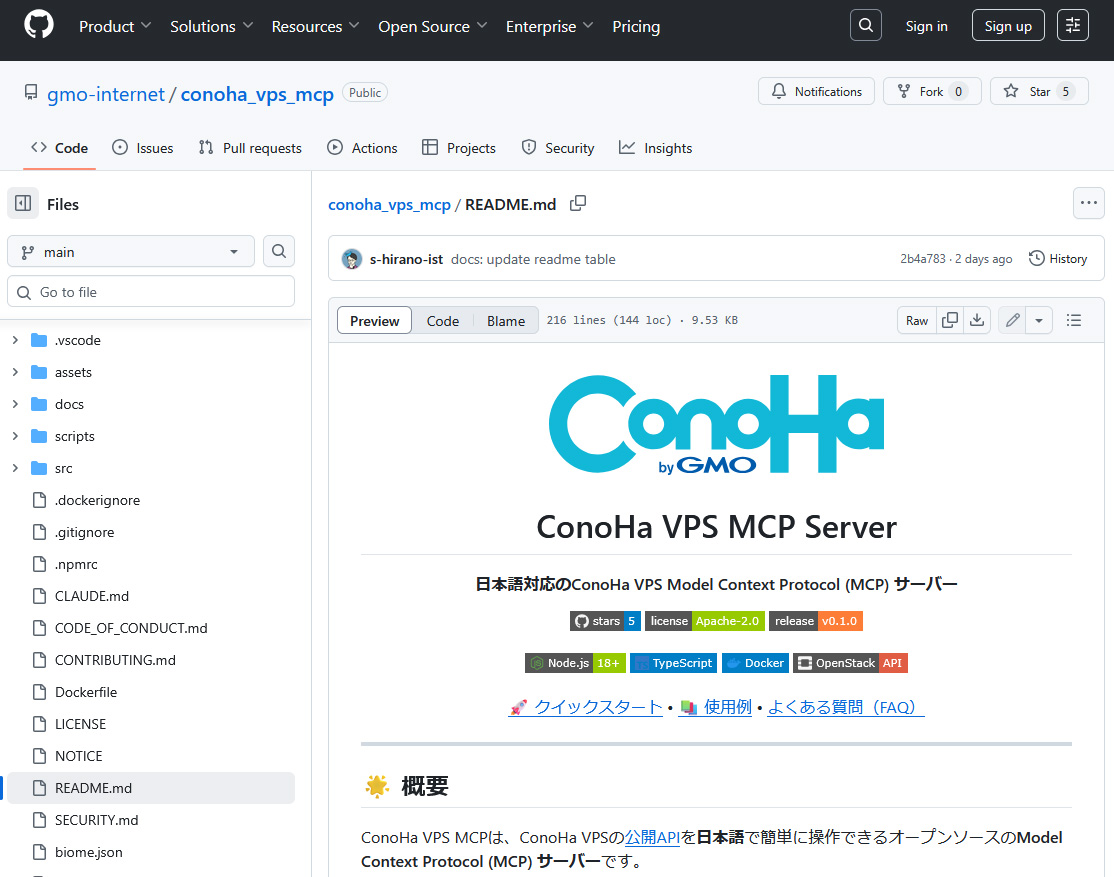
Task: Click the GitHub logo icon
Action: pyautogui.click(x=38, y=26)
